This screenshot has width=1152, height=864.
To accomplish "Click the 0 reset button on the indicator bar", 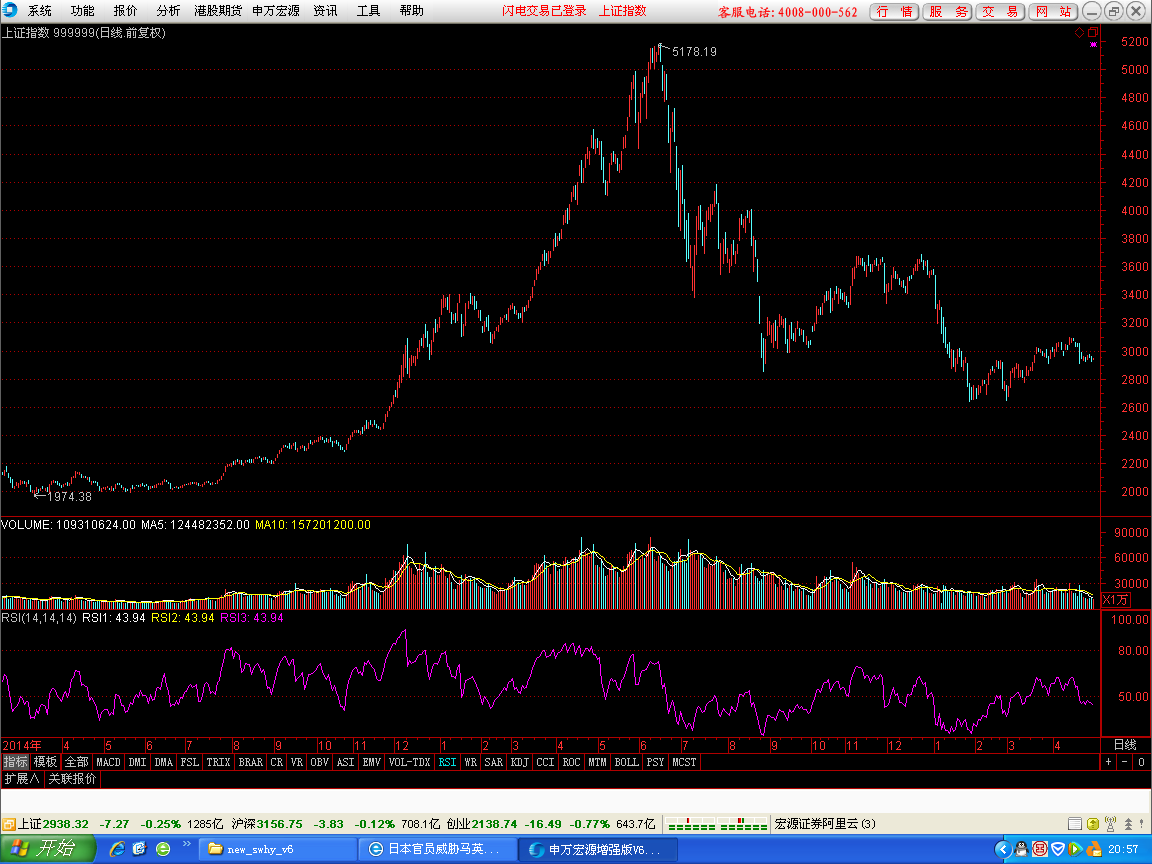I will point(1141,762).
